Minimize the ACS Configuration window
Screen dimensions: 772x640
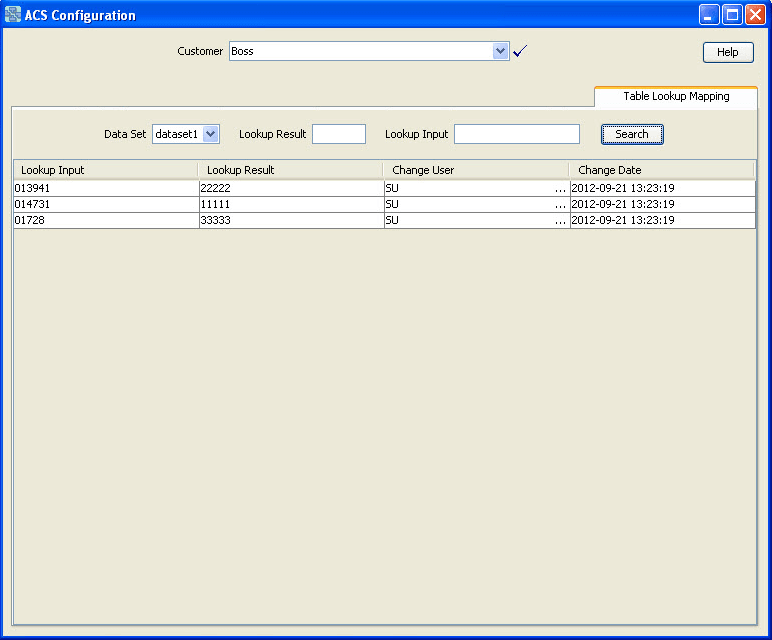click(709, 14)
